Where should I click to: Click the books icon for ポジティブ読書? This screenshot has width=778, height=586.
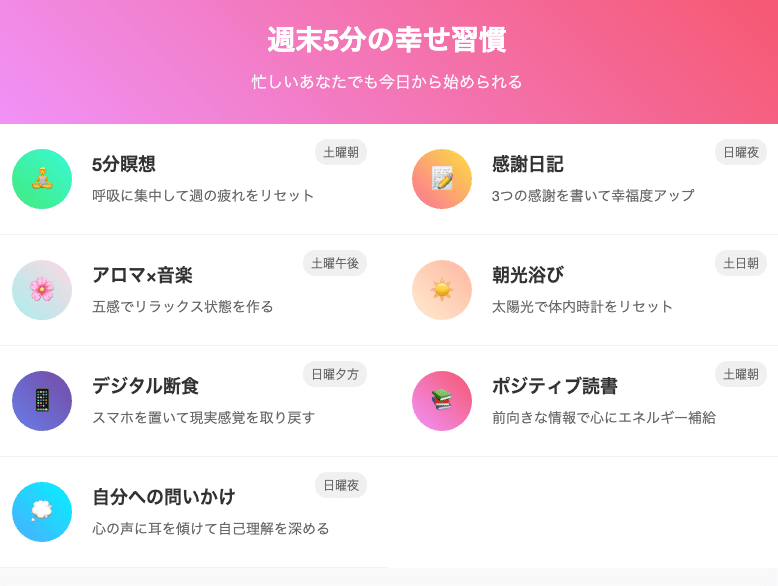pos(442,401)
